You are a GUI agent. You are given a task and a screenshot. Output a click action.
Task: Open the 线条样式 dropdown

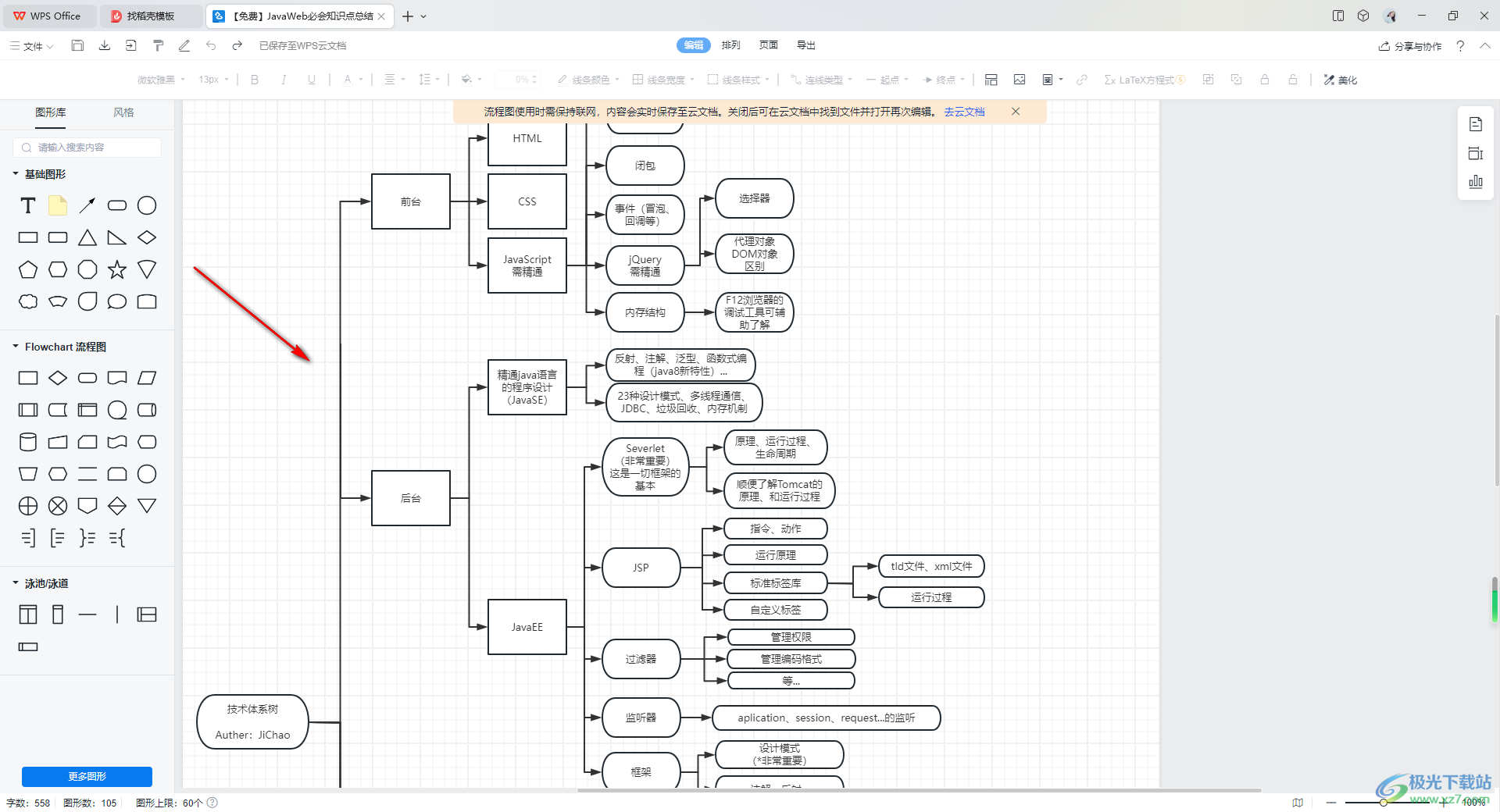click(738, 80)
